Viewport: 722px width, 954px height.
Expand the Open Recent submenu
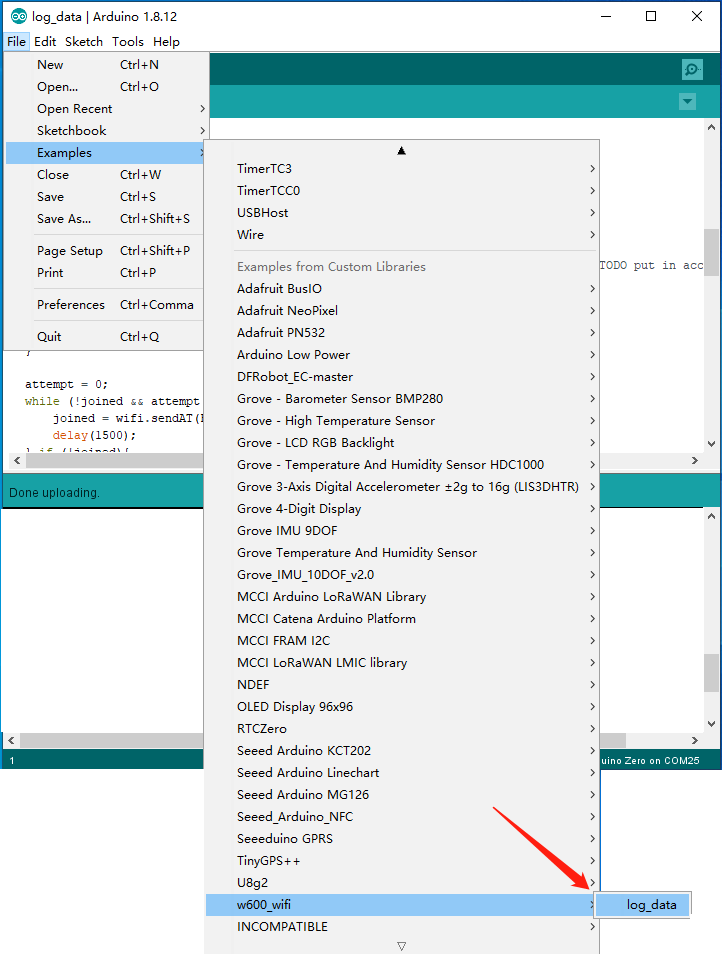[x=105, y=108]
